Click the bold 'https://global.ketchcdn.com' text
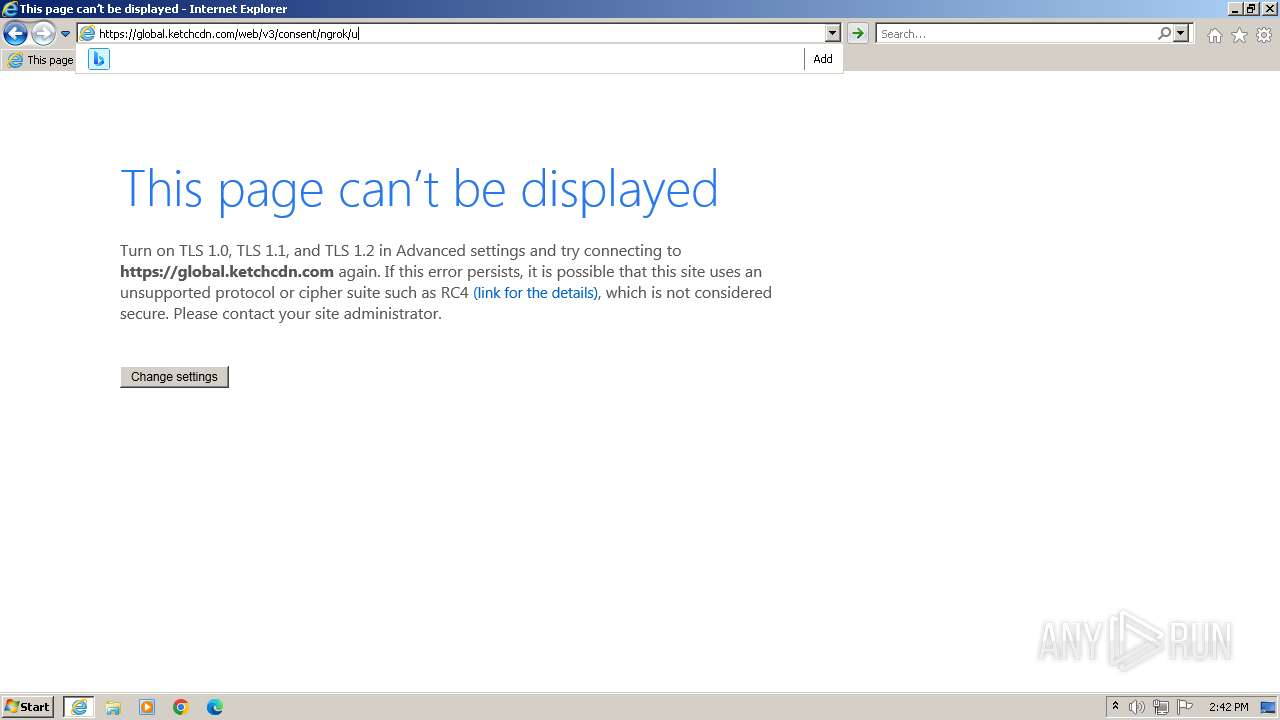 coord(227,272)
